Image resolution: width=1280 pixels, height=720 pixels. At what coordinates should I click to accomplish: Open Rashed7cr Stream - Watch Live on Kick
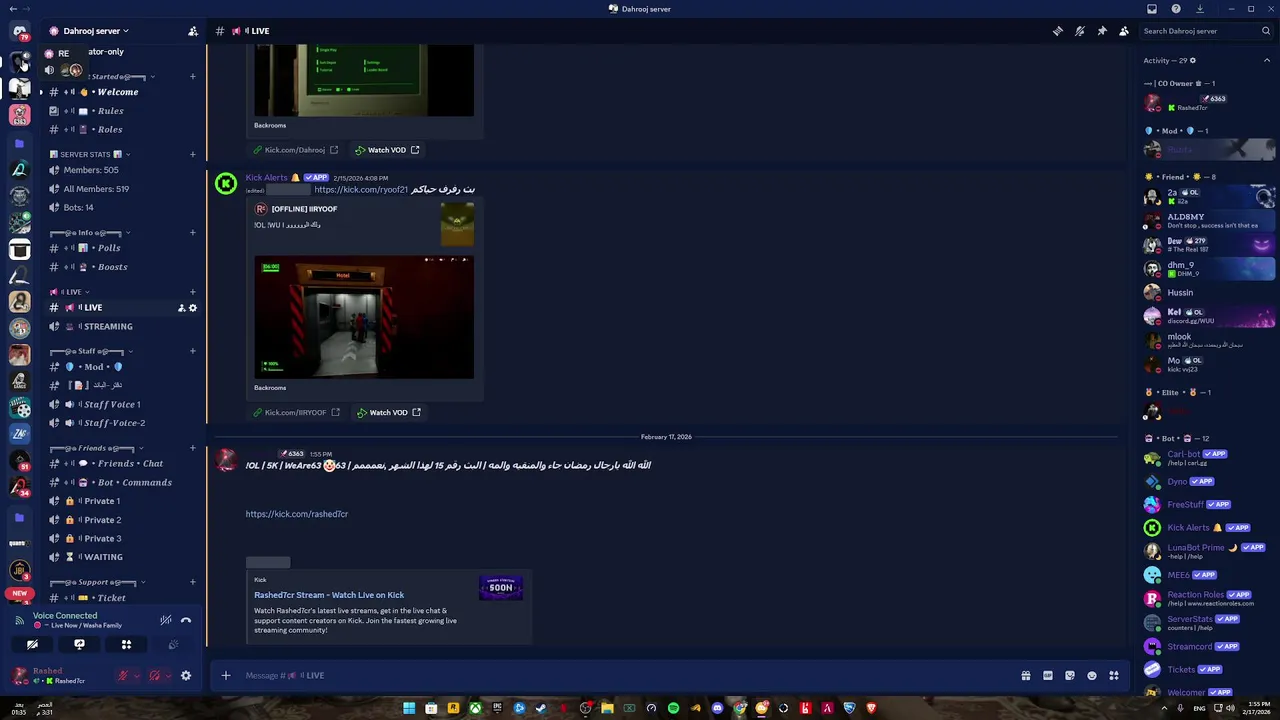pos(329,595)
